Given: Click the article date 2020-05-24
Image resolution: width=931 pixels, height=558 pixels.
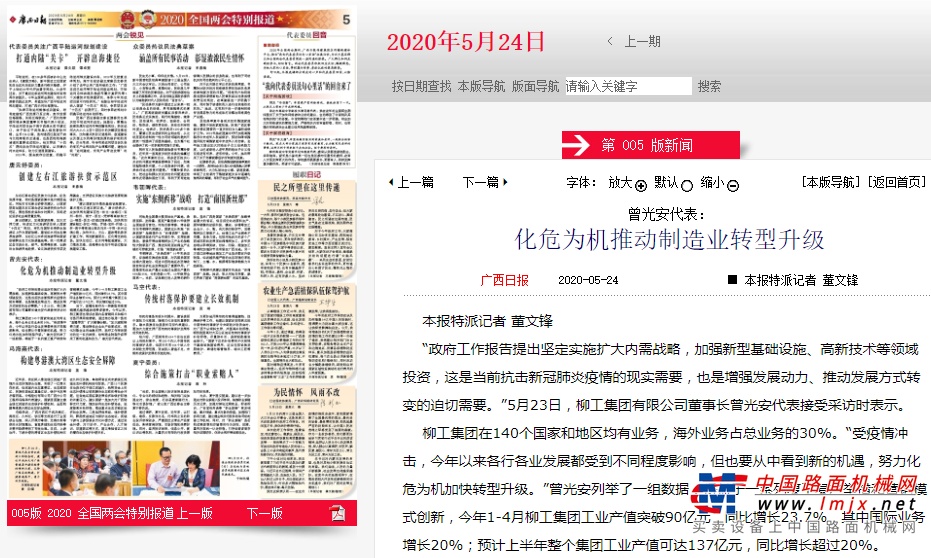Looking at the screenshot, I should [588, 280].
